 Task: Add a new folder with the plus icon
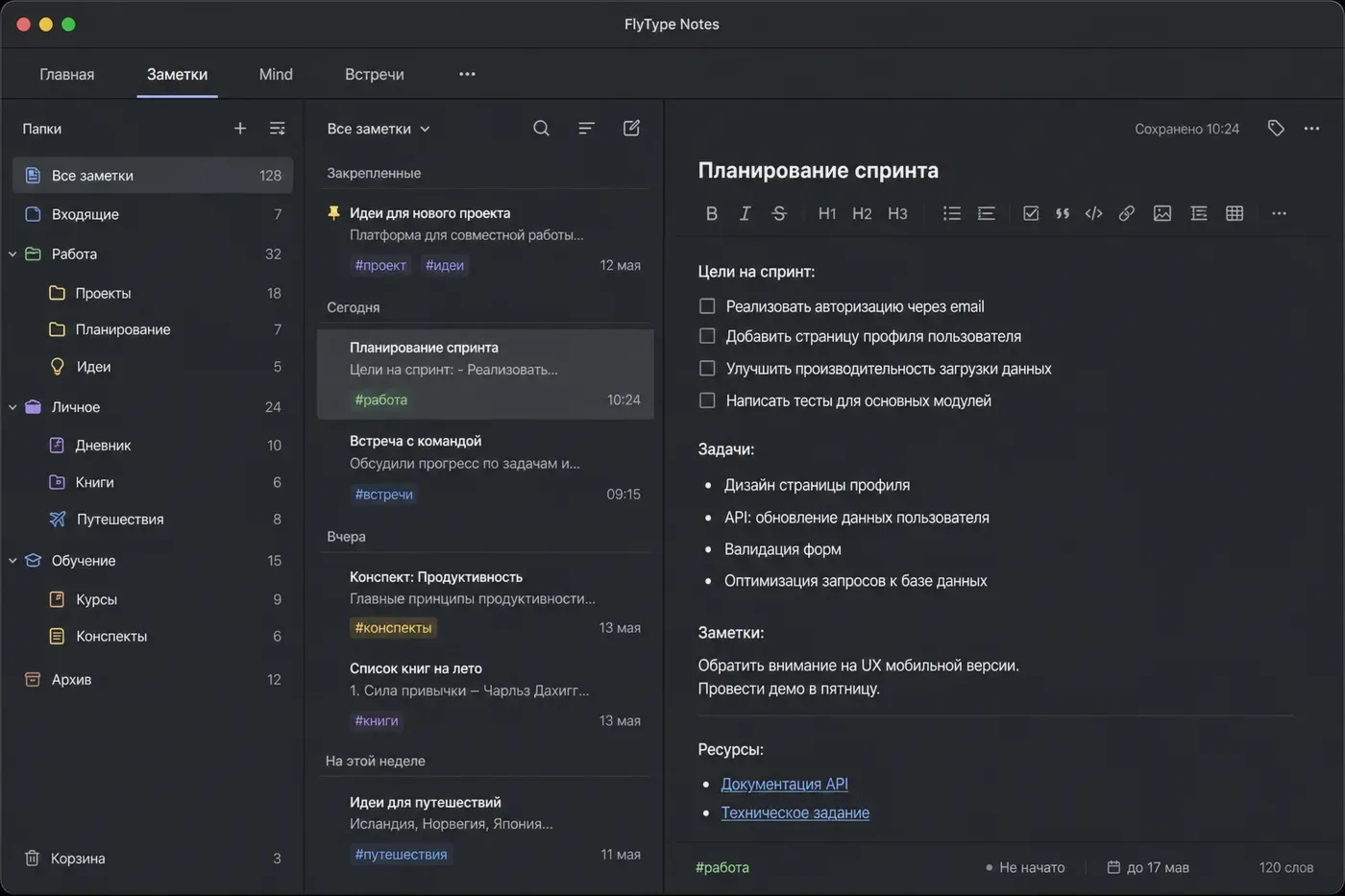240,128
